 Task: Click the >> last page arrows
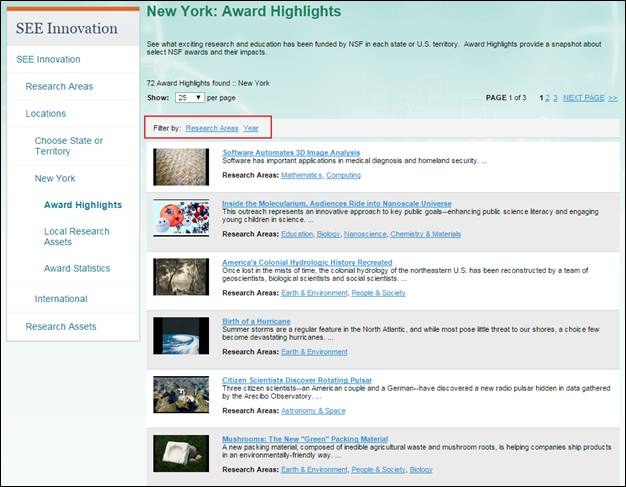click(613, 98)
